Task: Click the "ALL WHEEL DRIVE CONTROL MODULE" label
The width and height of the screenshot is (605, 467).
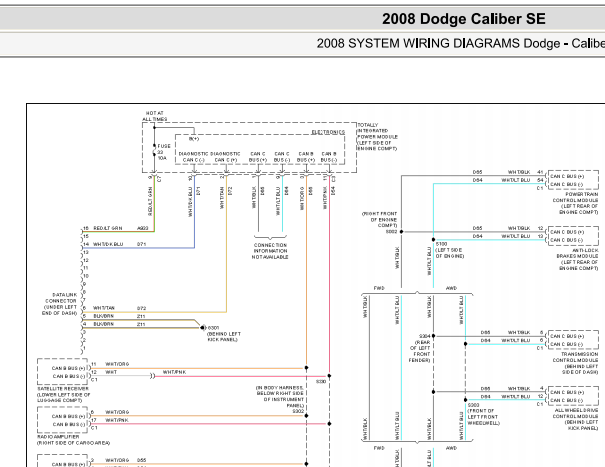Action: 575,419
